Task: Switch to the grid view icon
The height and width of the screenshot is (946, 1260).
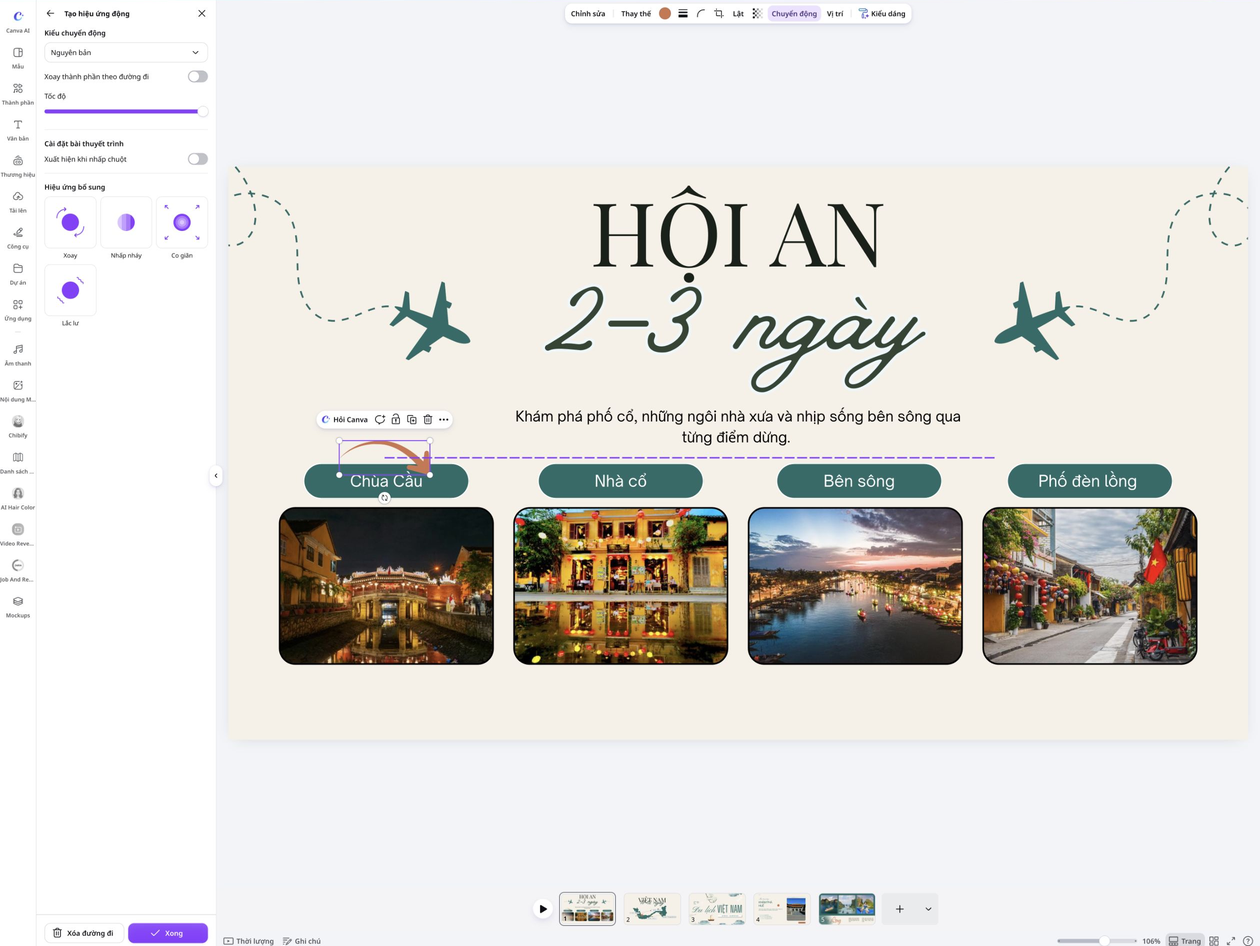Action: tap(1214, 941)
